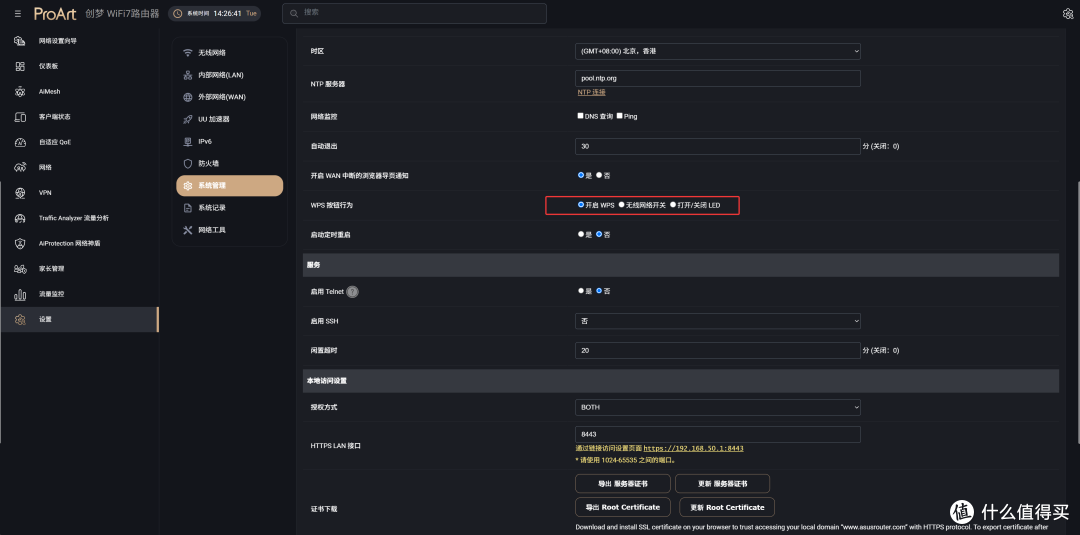Screen dimensions: 1080x535
Task: Open AiMesh in main sidebar
Action: click(79, 92)
